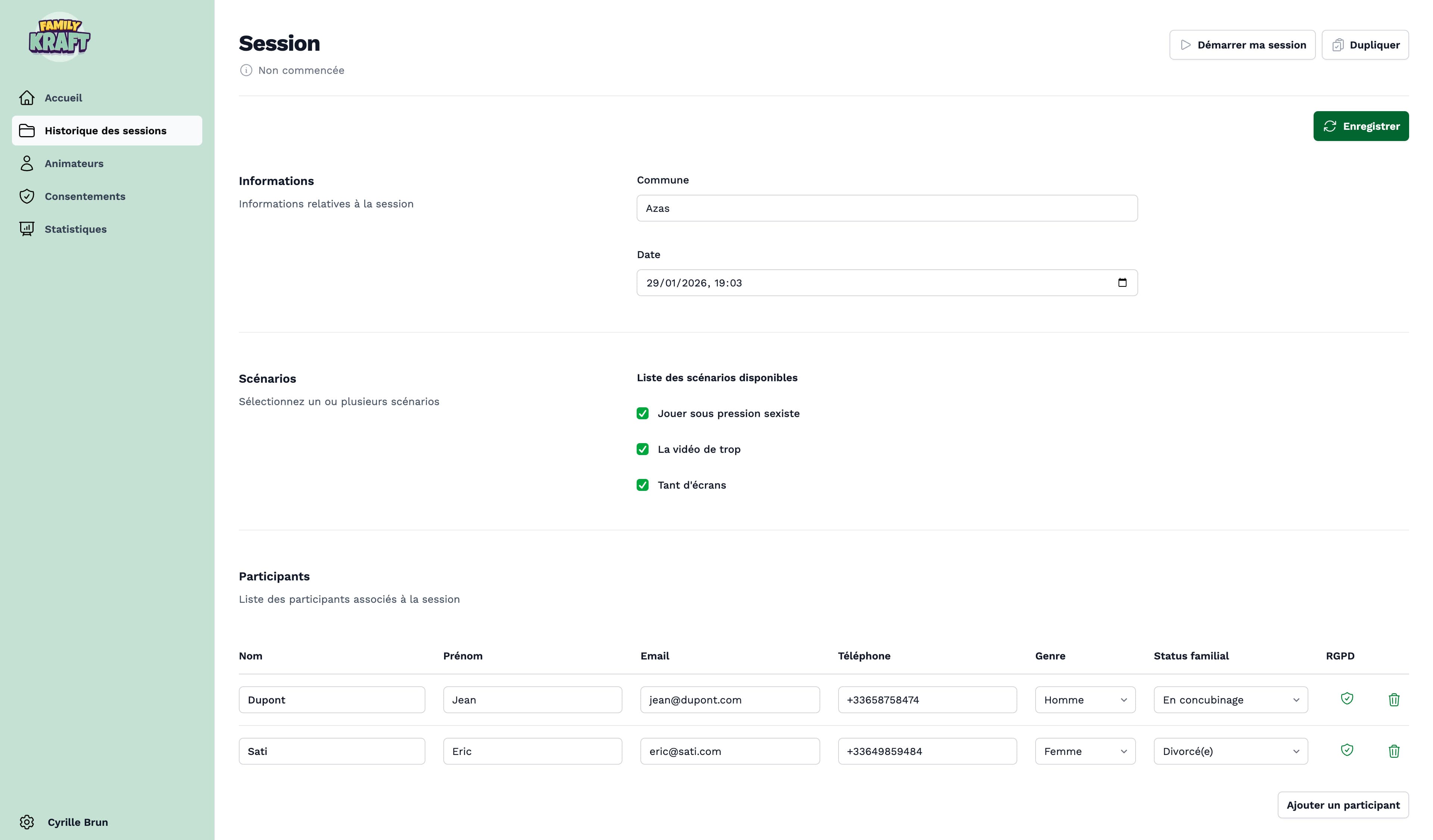Screen dimensions: 1433x840
Task: Expand Status familial dropdown En concubinage
Action: 1230,700
